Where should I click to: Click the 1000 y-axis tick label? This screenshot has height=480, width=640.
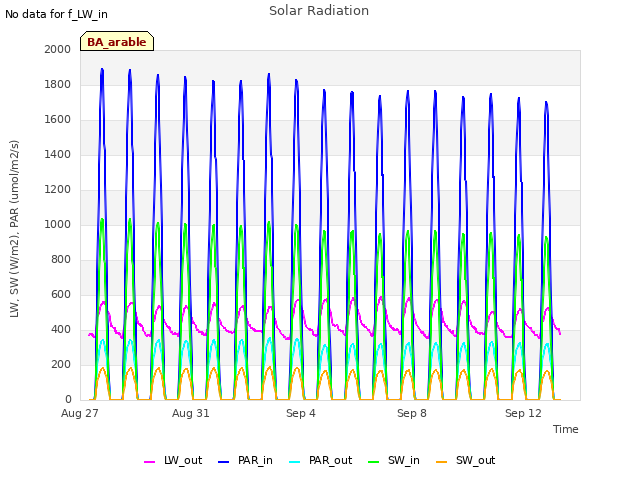coord(58,224)
